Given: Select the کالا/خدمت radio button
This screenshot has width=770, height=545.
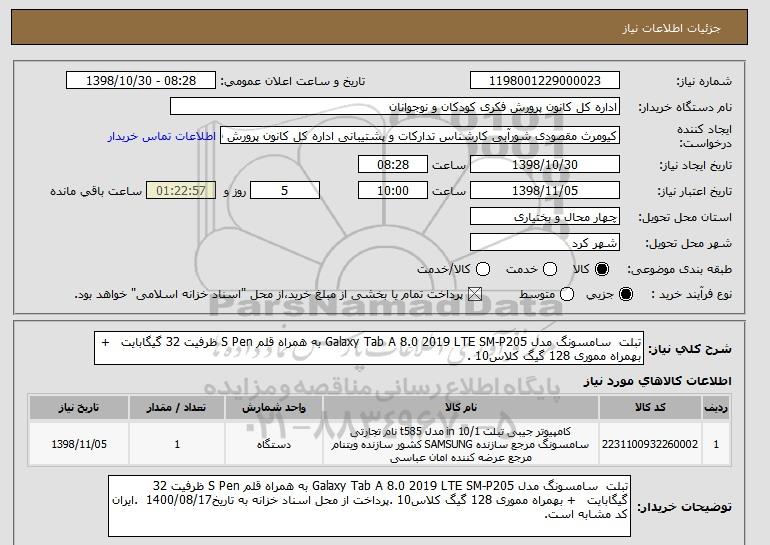Looking at the screenshot, I should 483,269.
